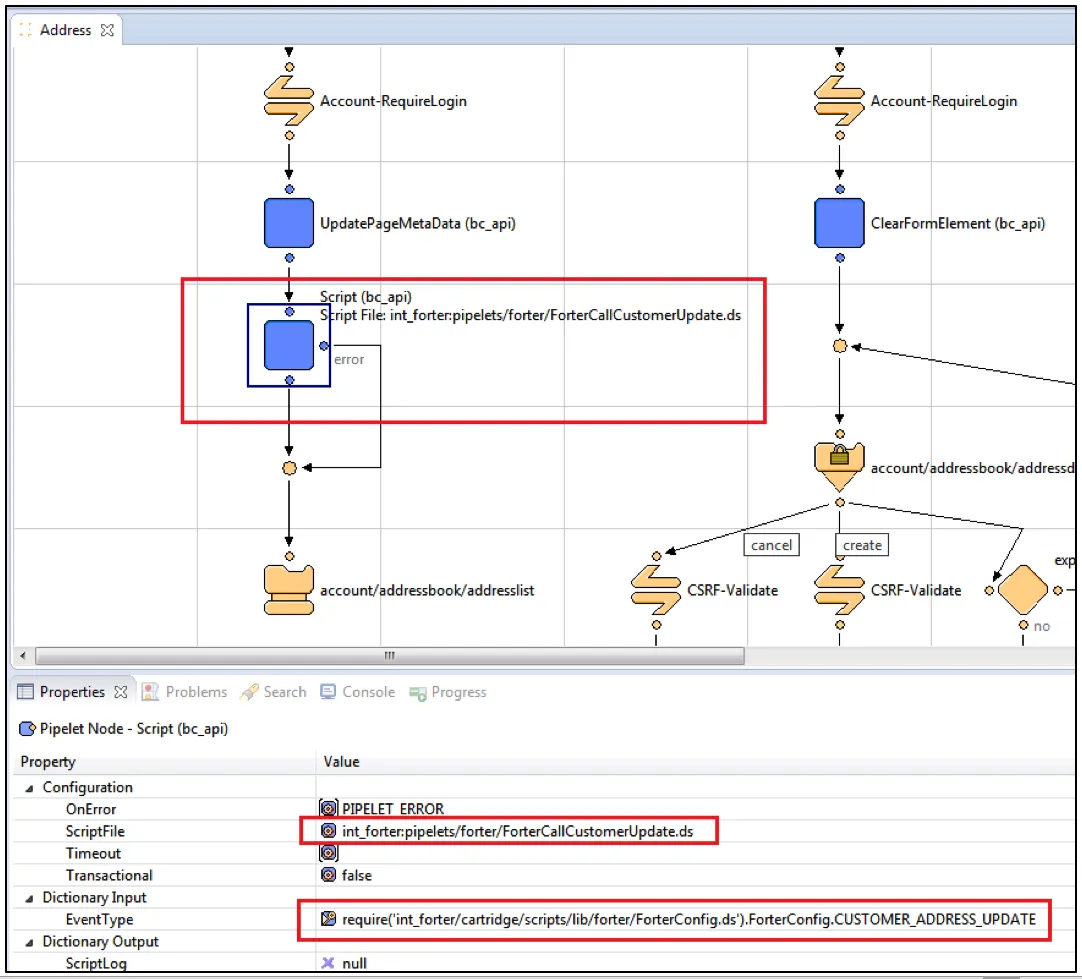Screen dimensions: 1082x979
Task: Click OnError value PIPELET_ERROR icon
Action: pyautogui.click(x=328, y=808)
